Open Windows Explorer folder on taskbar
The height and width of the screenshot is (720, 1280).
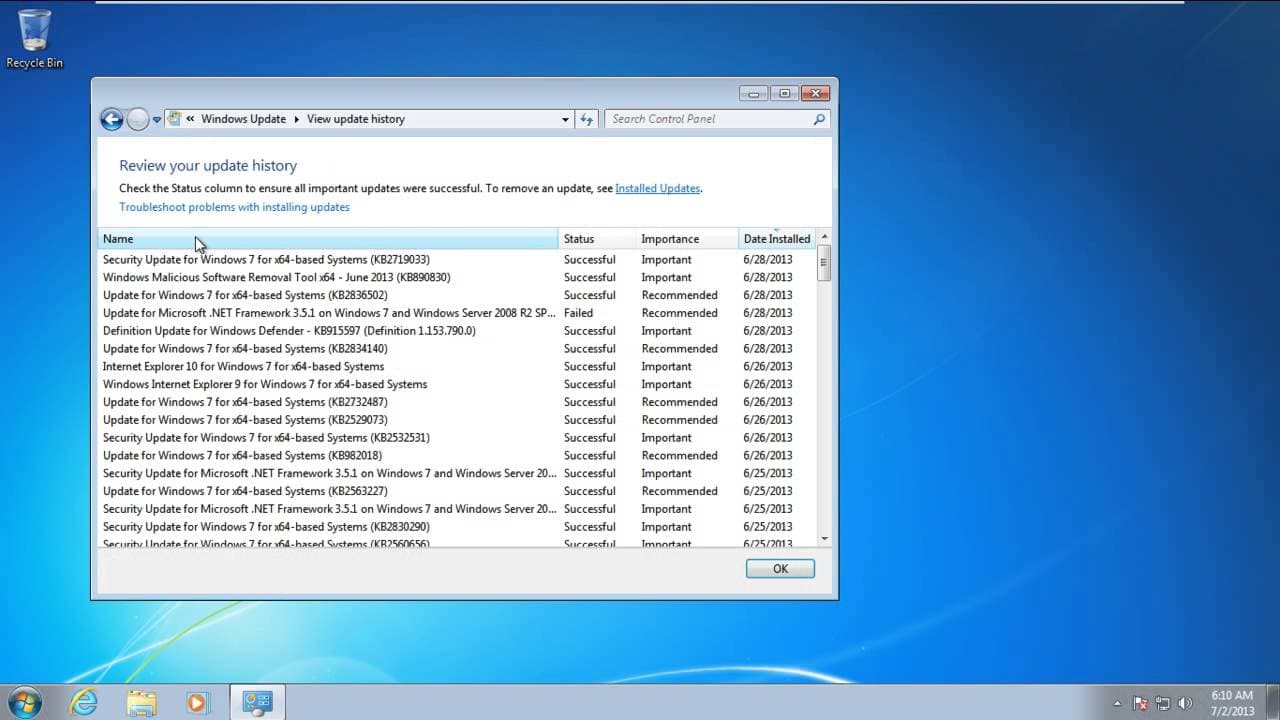click(141, 702)
